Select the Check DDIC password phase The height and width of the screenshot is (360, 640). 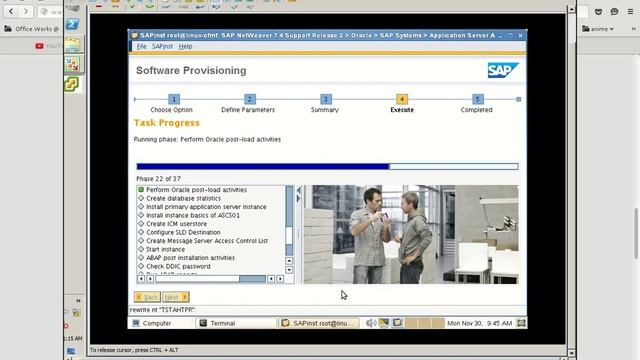coord(178,267)
